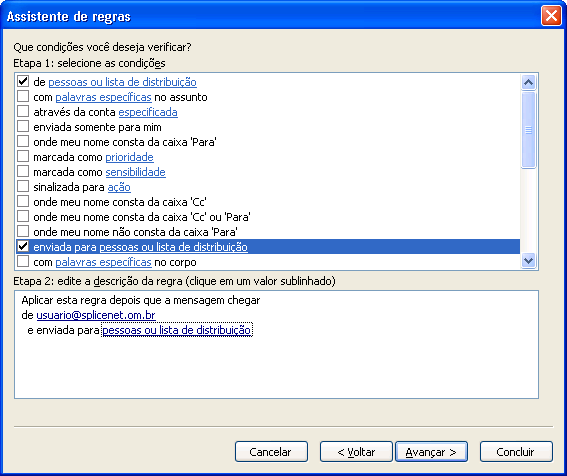Image resolution: width=567 pixels, height=476 pixels.
Task: Uncheck 'de pessoas ou lista de distribuição' checkbox
Action: point(23,81)
